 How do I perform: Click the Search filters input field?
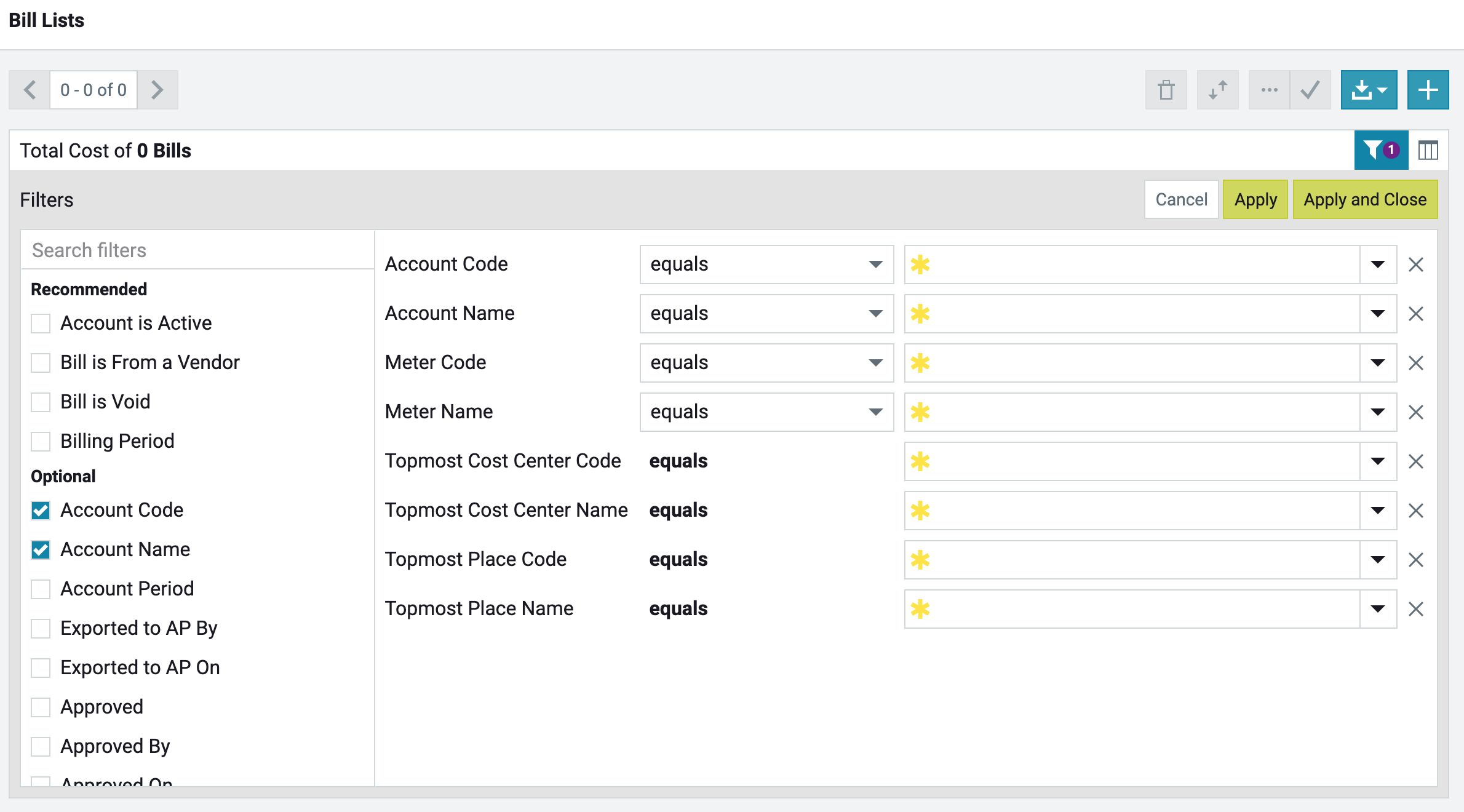(197, 250)
